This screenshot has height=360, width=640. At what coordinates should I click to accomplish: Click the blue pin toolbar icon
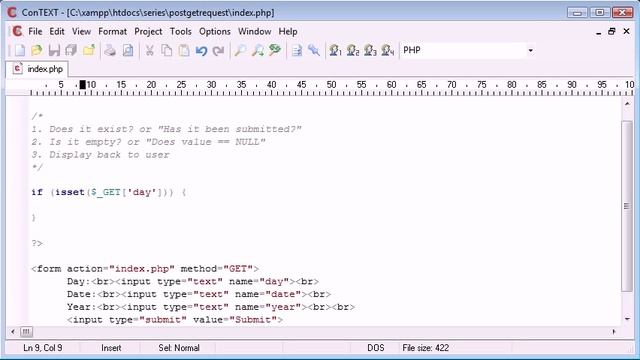(314, 51)
